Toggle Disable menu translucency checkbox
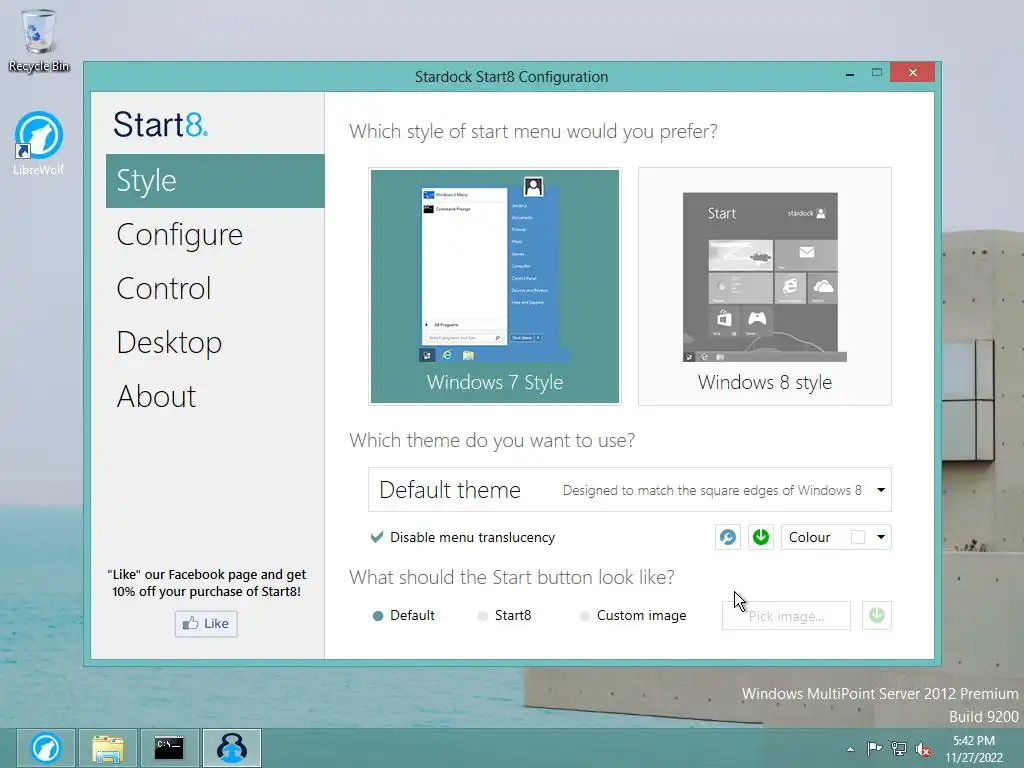The height and width of the screenshot is (768, 1024). pyautogui.click(x=462, y=537)
